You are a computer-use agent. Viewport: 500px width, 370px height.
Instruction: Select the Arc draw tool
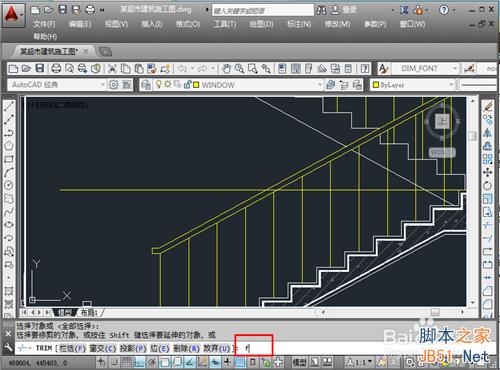(9, 172)
